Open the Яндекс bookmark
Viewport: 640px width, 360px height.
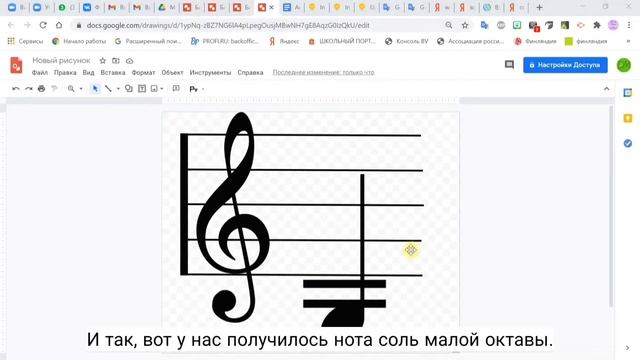pyautogui.click(x=284, y=41)
